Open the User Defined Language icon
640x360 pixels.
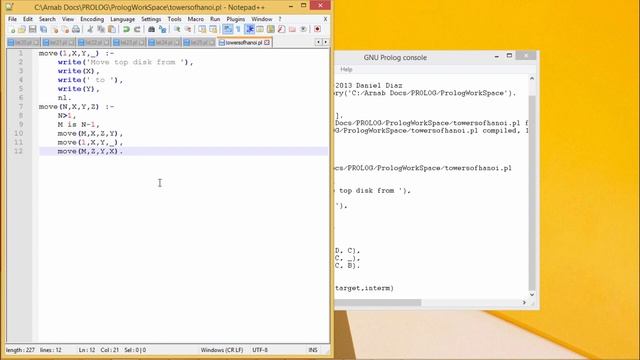(x=260, y=29)
